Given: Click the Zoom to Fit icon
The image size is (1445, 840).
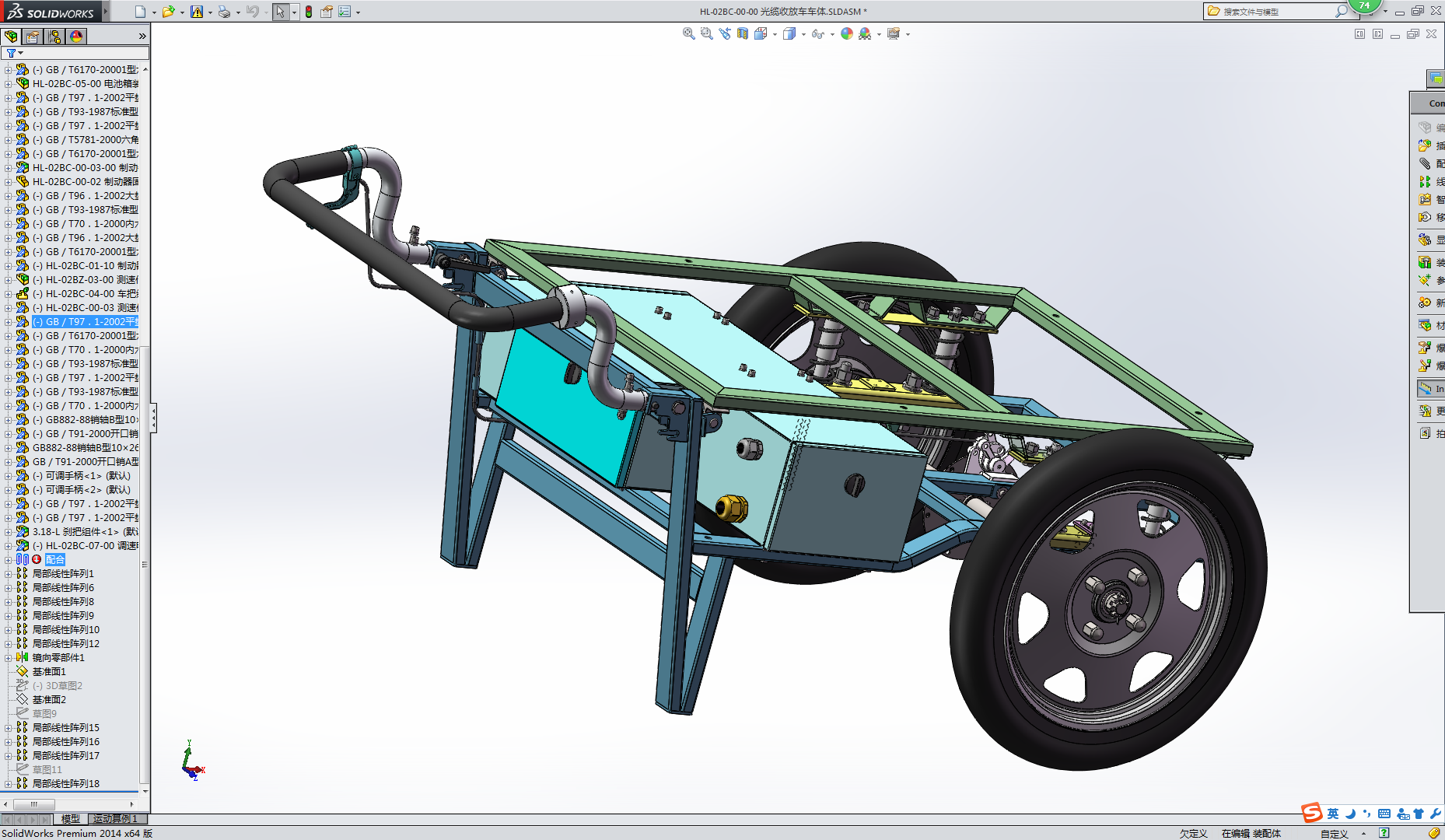Looking at the screenshot, I should 688,33.
